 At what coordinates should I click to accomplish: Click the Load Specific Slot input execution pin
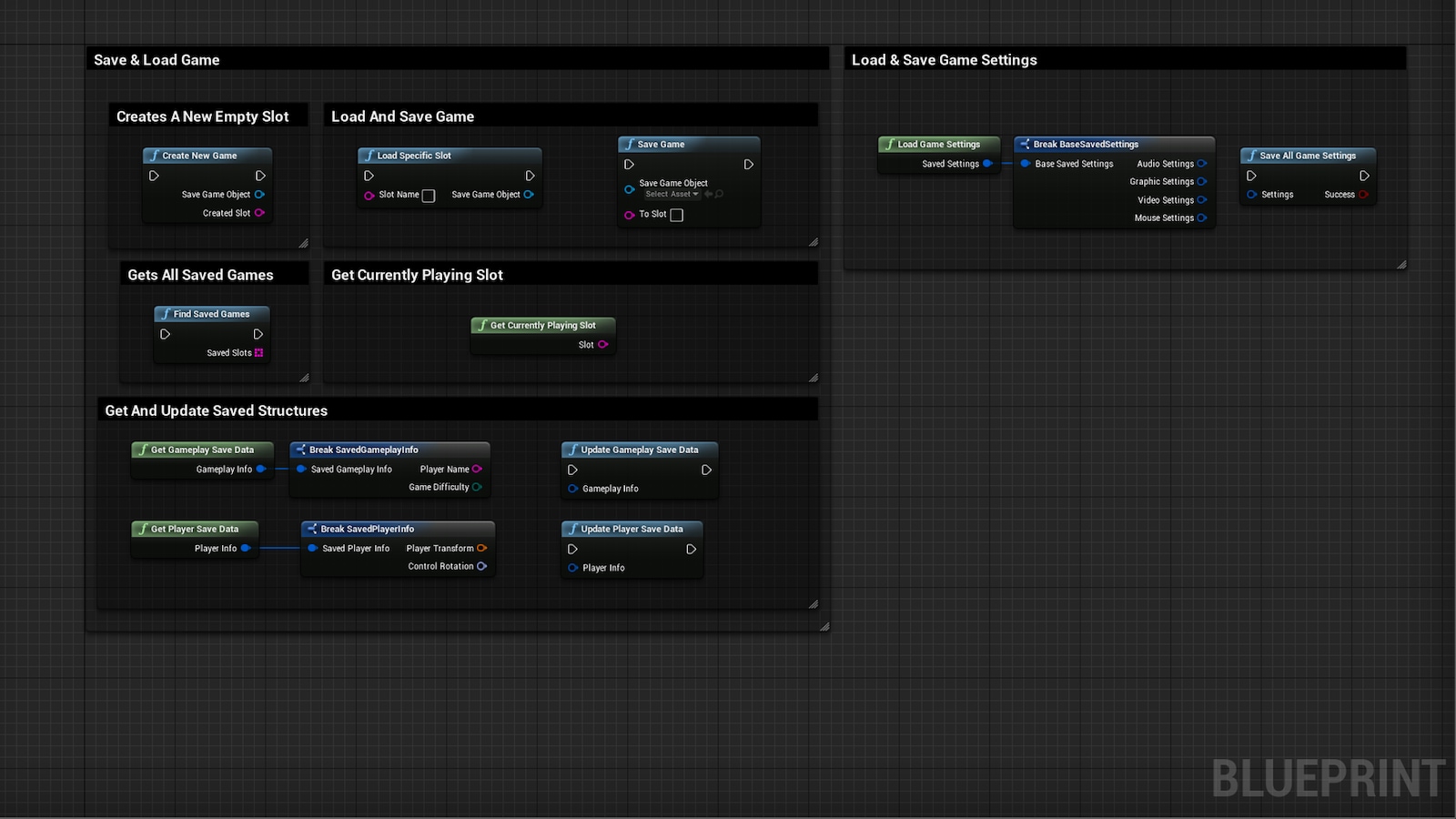click(x=369, y=176)
